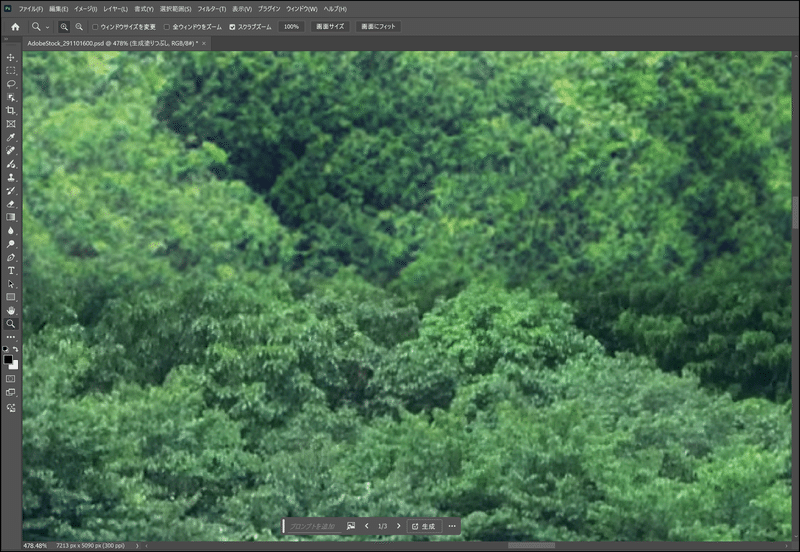
Task: Open the ファイル menu
Action: (31, 9)
